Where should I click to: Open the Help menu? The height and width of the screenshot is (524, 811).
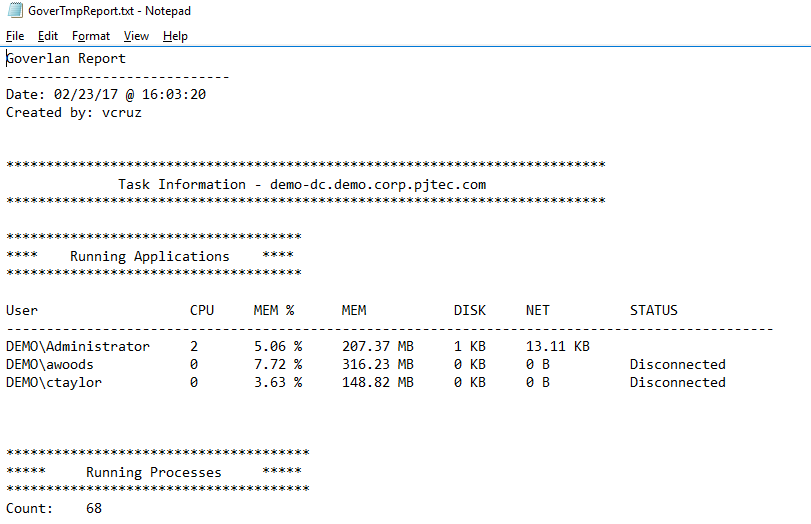coord(175,36)
